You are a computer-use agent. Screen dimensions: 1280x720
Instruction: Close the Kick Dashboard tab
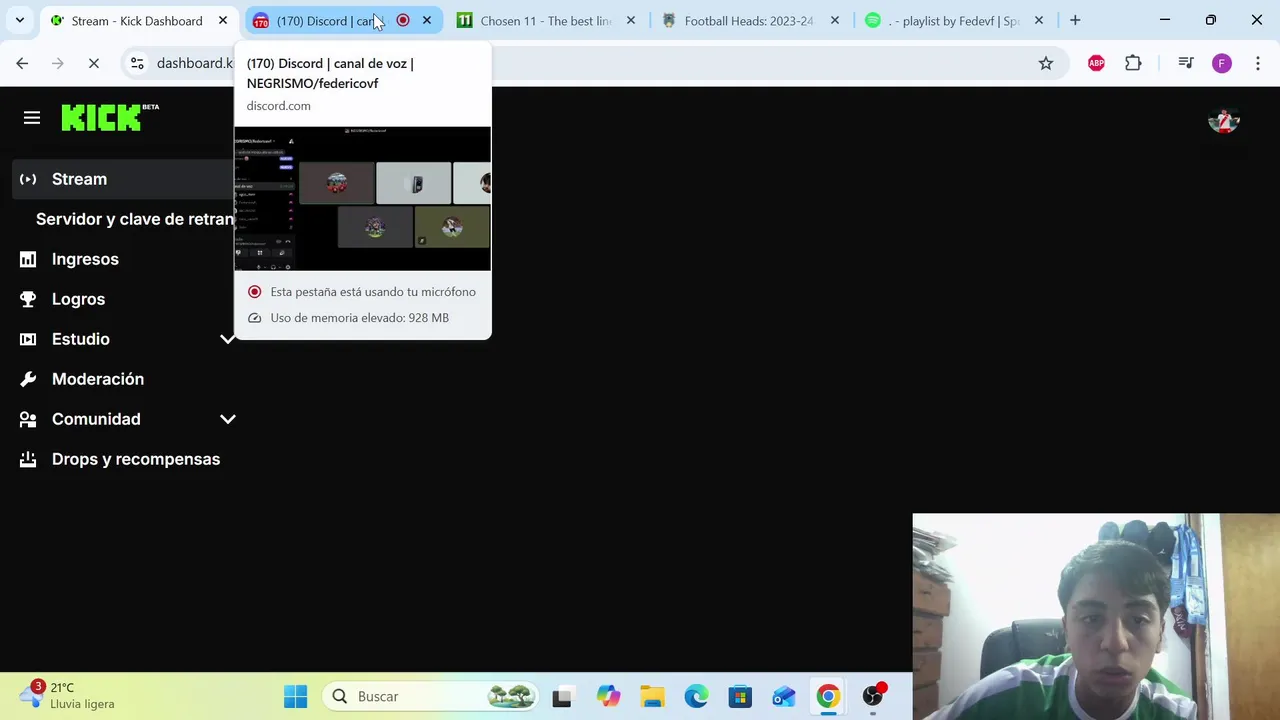pos(223,20)
